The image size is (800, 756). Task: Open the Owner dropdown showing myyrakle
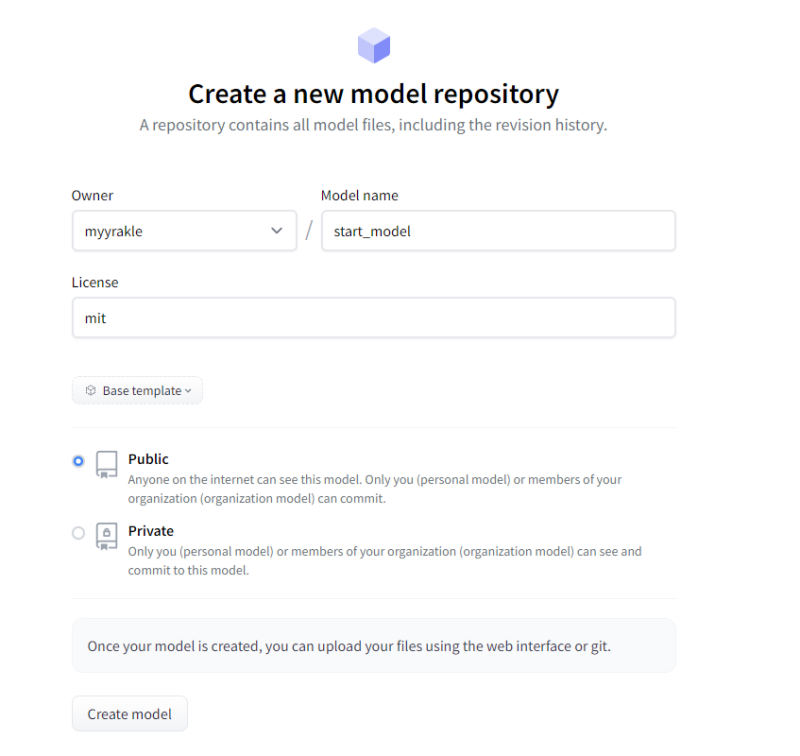coord(184,231)
